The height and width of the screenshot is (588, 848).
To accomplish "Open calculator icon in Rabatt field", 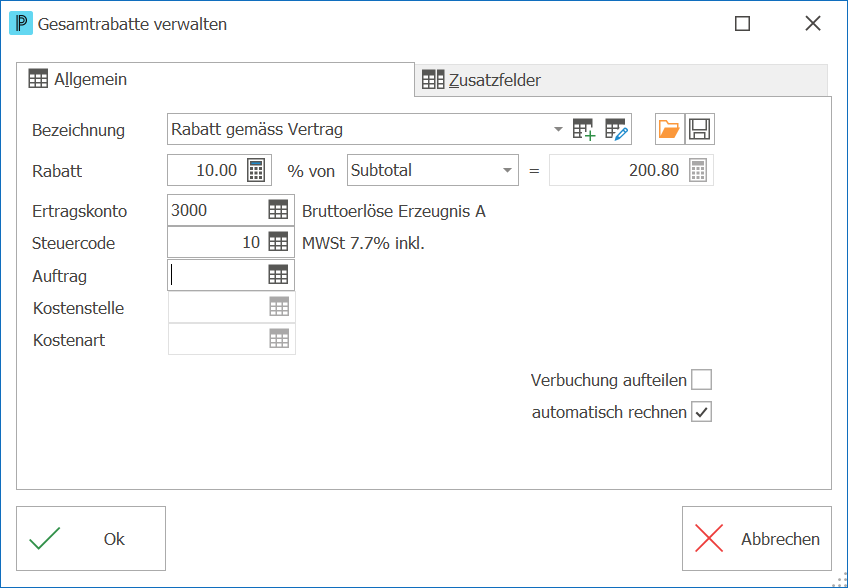I will (x=256, y=170).
